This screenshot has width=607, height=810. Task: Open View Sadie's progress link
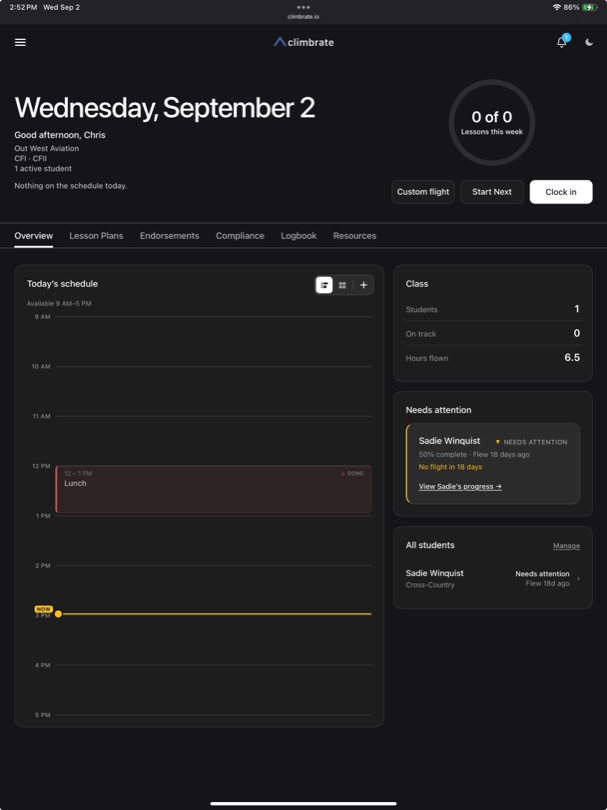[460, 486]
